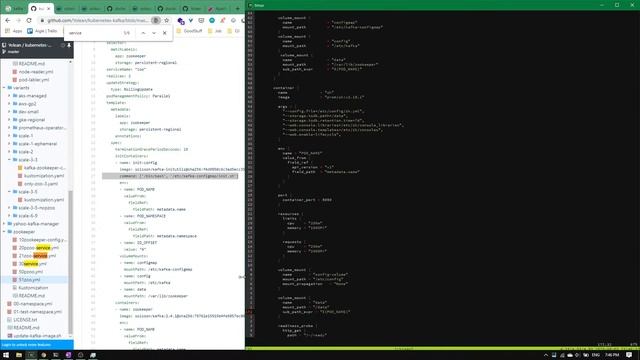
Task: Click the repository name in the Octotree header
Action: tap(30, 45)
